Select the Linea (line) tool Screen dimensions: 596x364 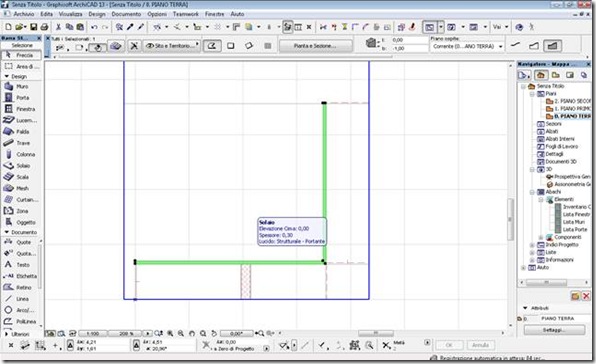(20, 299)
